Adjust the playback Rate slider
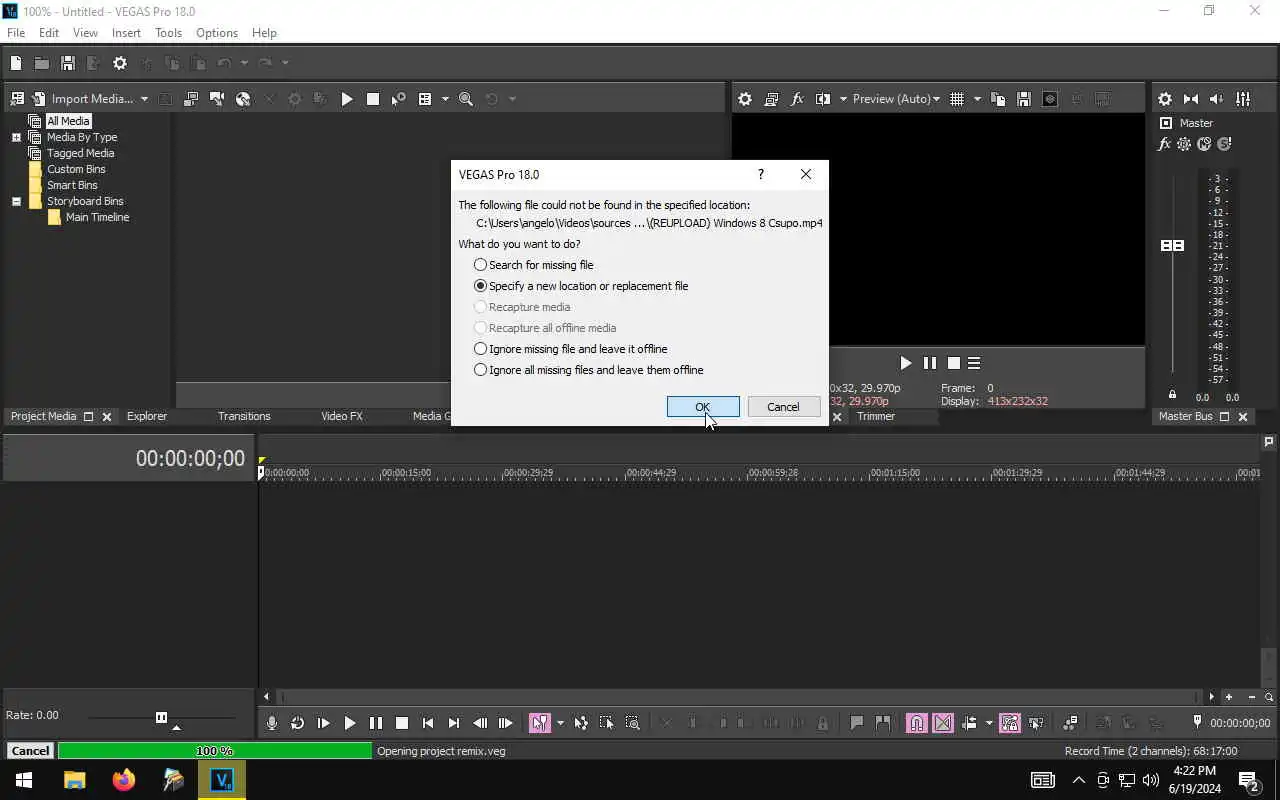Image resolution: width=1280 pixels, height=800 pixels. pyautogui.click(x=161, y=717)
